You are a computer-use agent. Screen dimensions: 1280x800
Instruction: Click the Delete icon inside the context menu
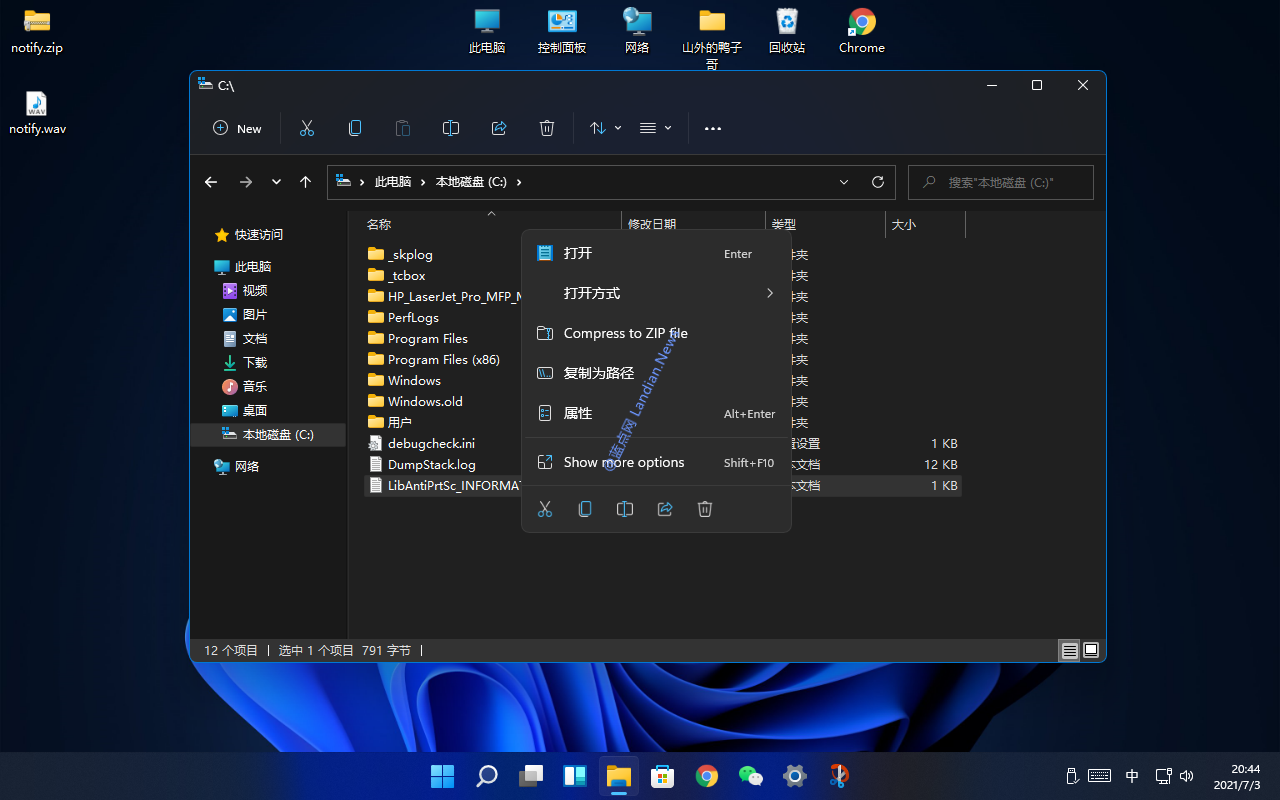click(x=705, y=509)
